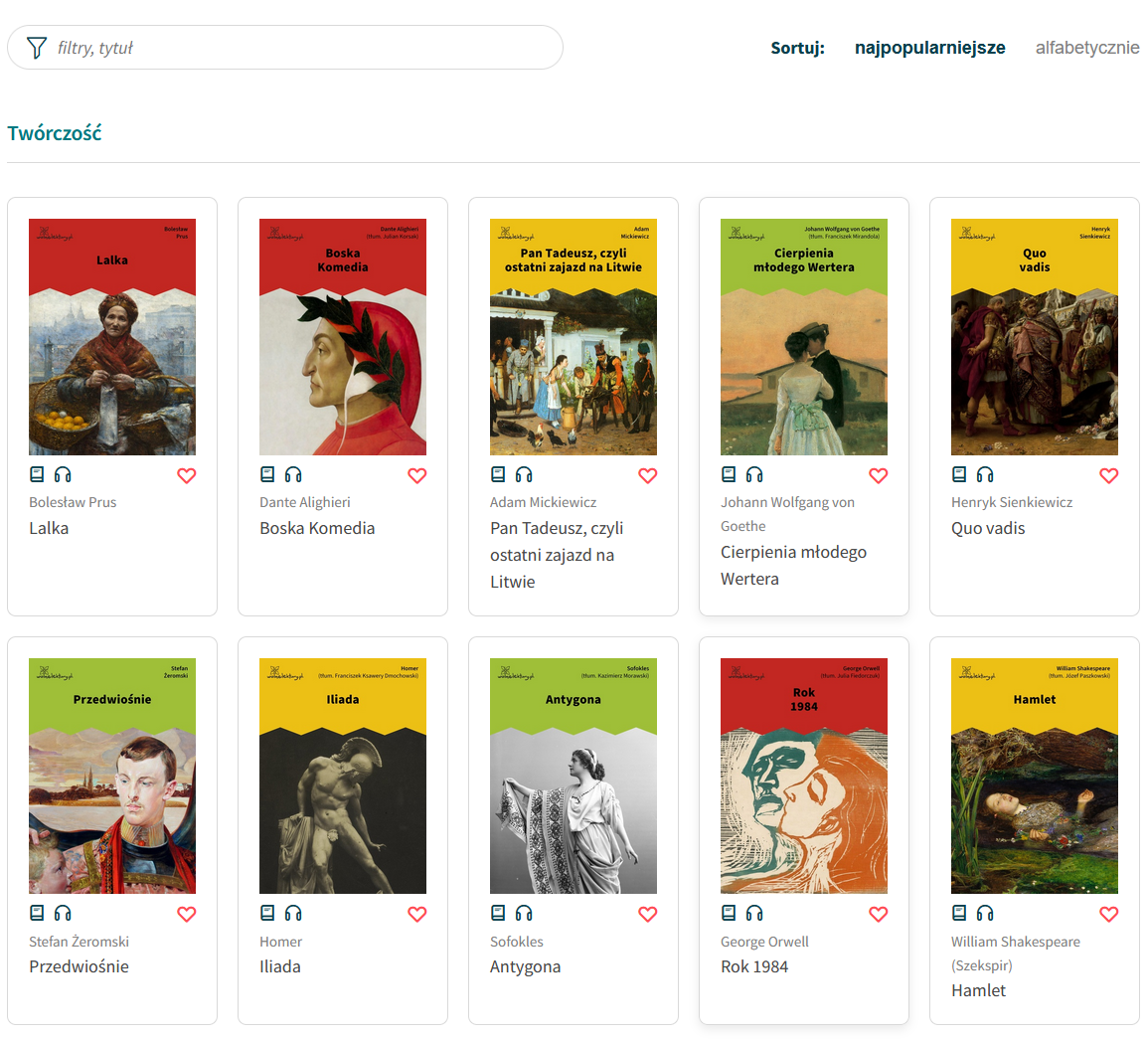This screenshot has height=1040, width=1148.
Task: Click the headphones icon under Pan Tadeusz
Action: click(524, 474)
